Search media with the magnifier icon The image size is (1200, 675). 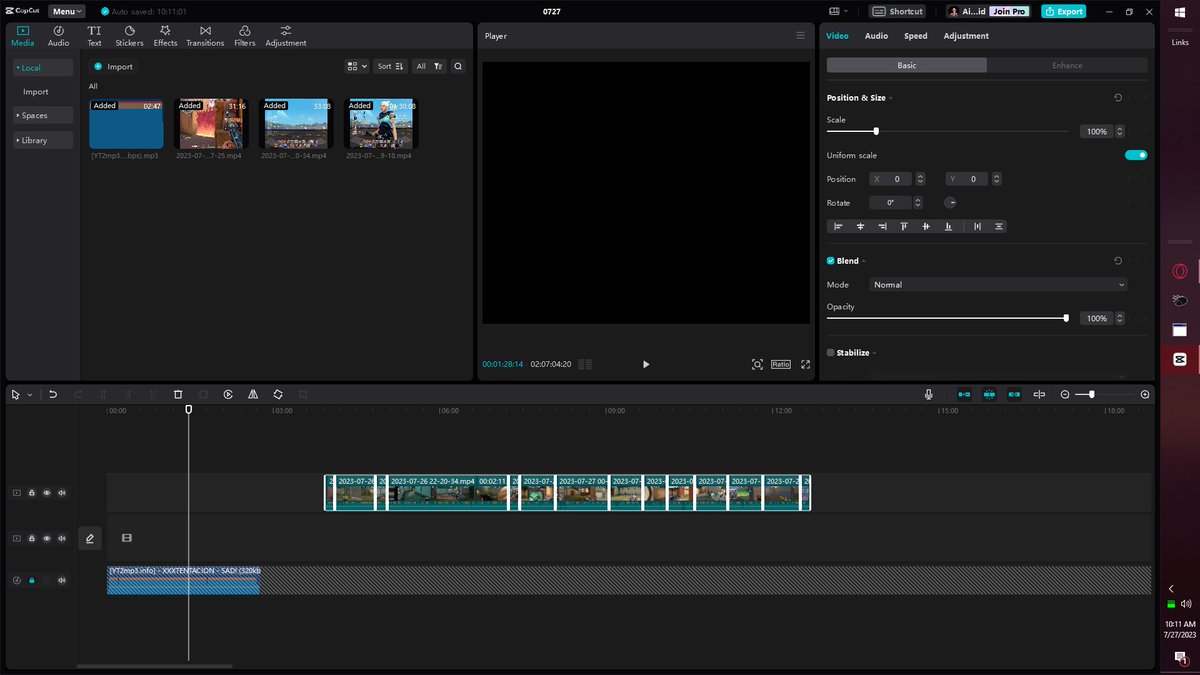click(458, 66)
